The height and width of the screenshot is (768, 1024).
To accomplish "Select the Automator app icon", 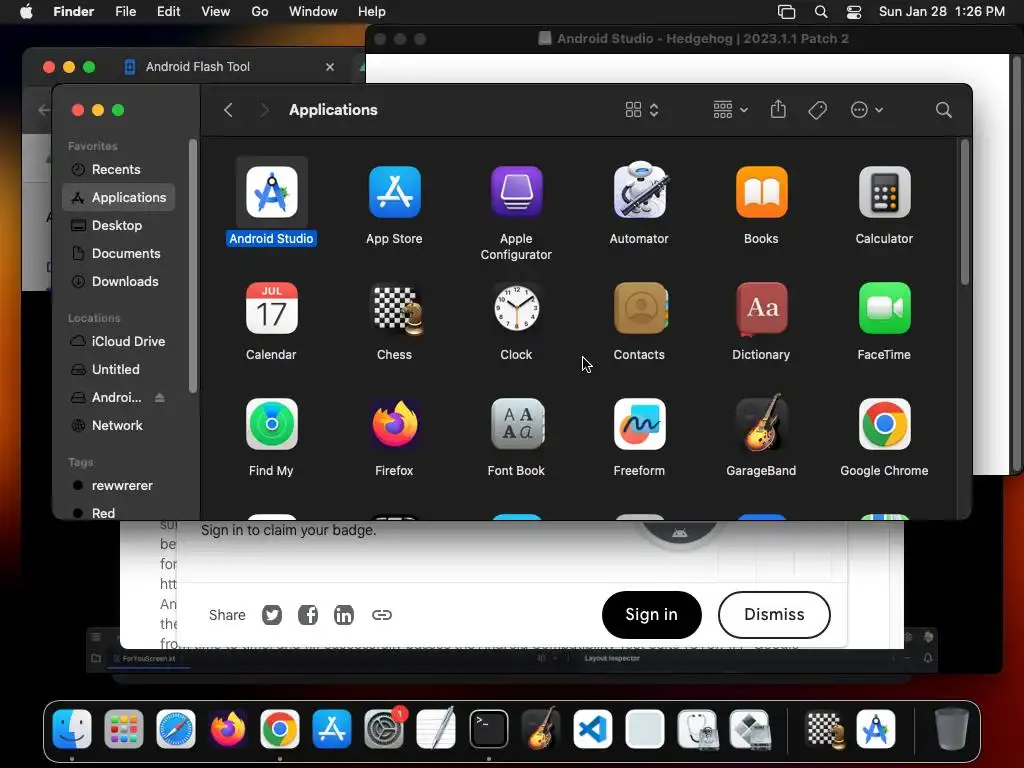I will coord(639,189).
